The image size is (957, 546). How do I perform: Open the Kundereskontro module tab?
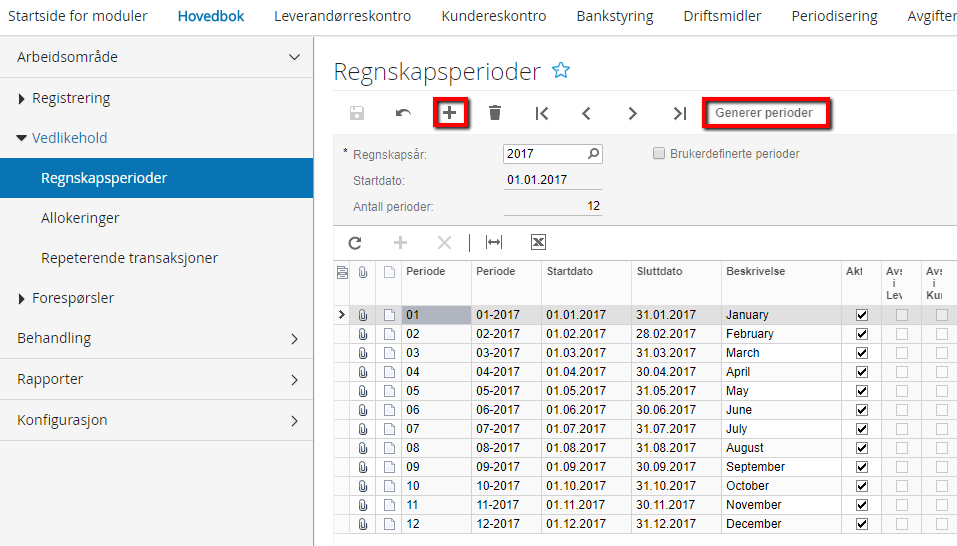[x=494, y=16]
